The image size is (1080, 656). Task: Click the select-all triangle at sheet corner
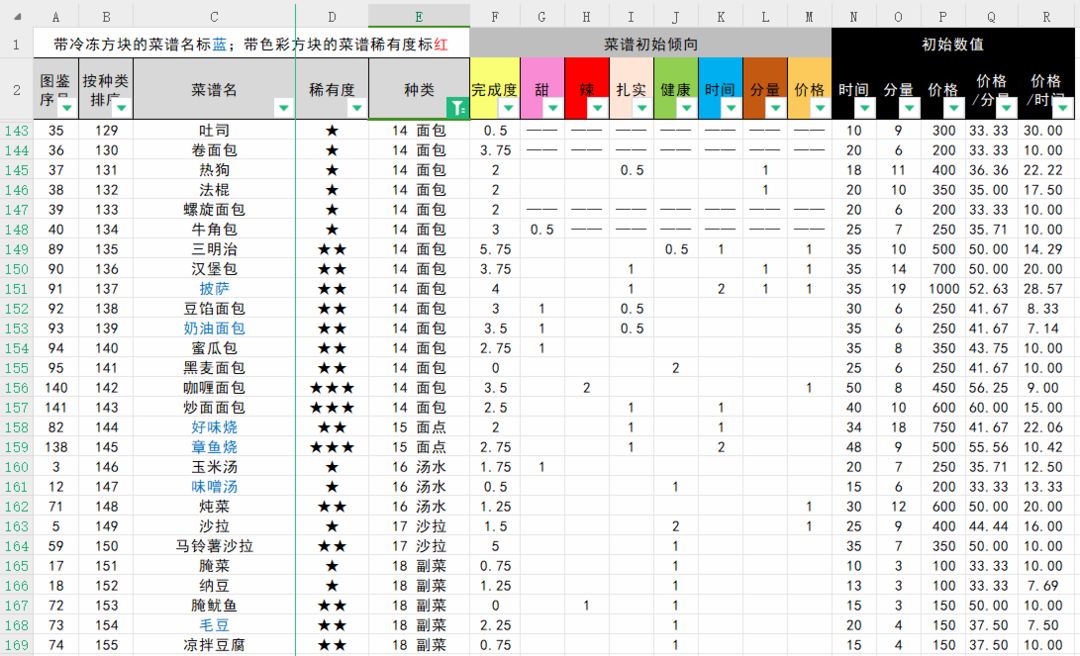pyautogui.click(x=18, y=17)
